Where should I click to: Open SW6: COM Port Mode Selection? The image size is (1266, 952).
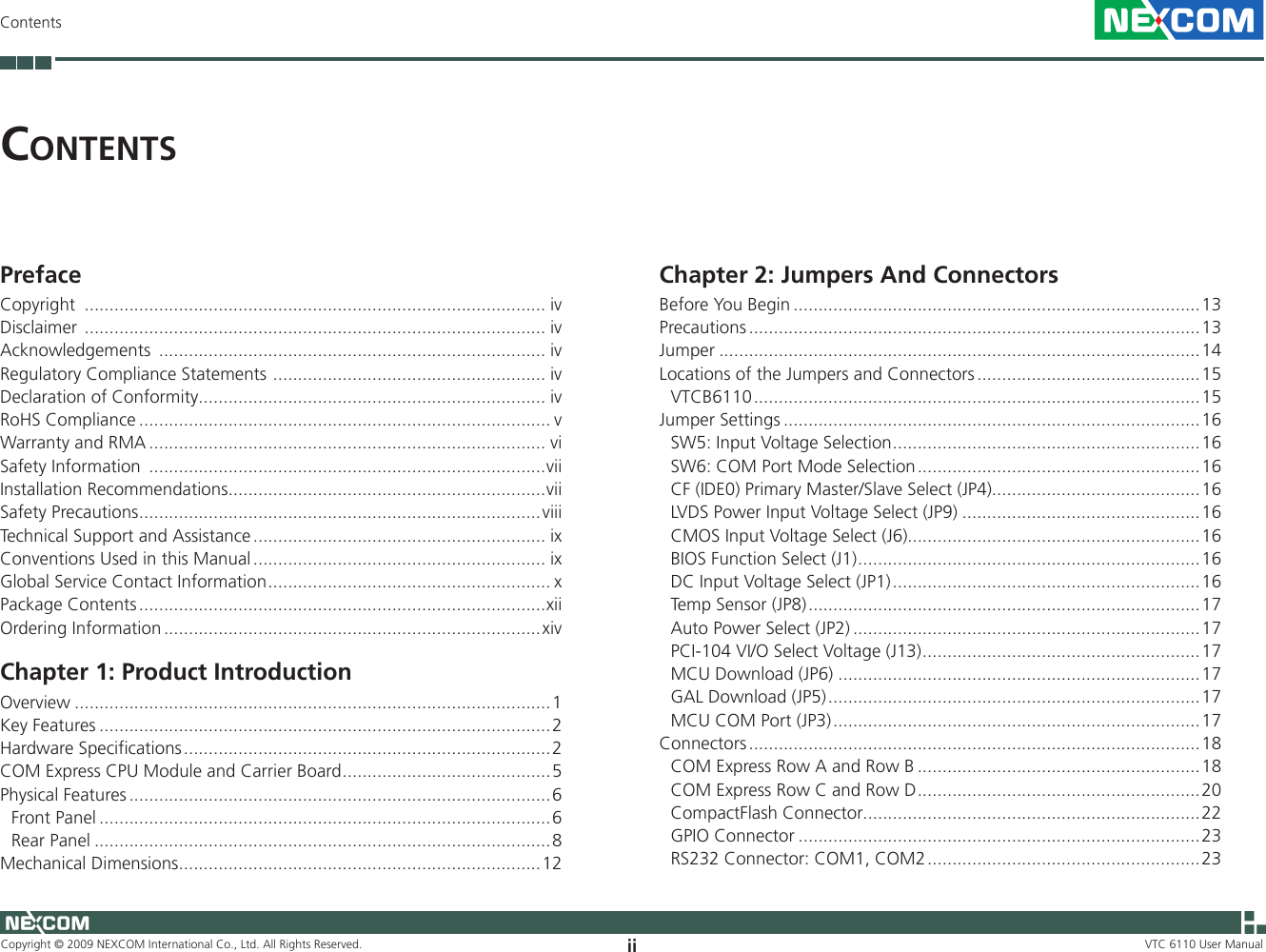click(946, 466)
